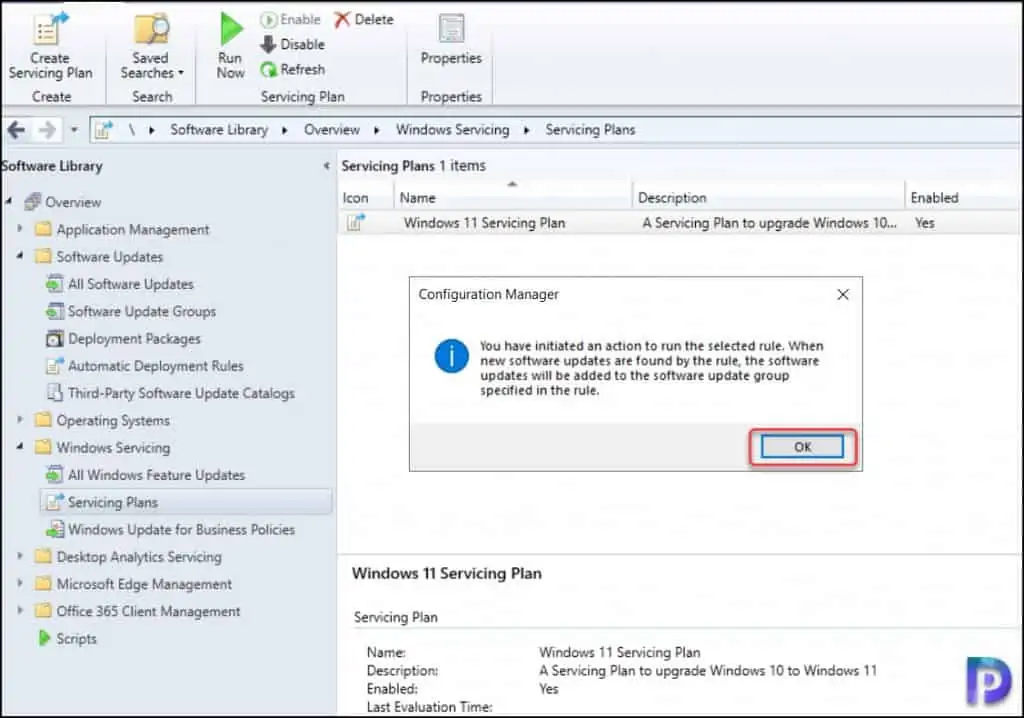The image size is (1024, 718).
Task: Click the All Windows Feature Updates icon
Action: [x=55, y=475]
